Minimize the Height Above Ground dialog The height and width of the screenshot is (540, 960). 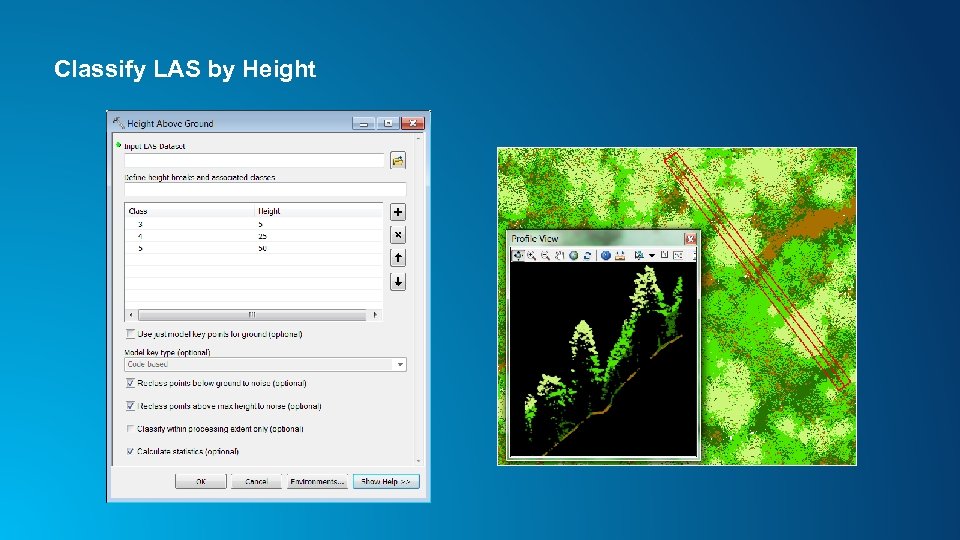pos(363,123)
